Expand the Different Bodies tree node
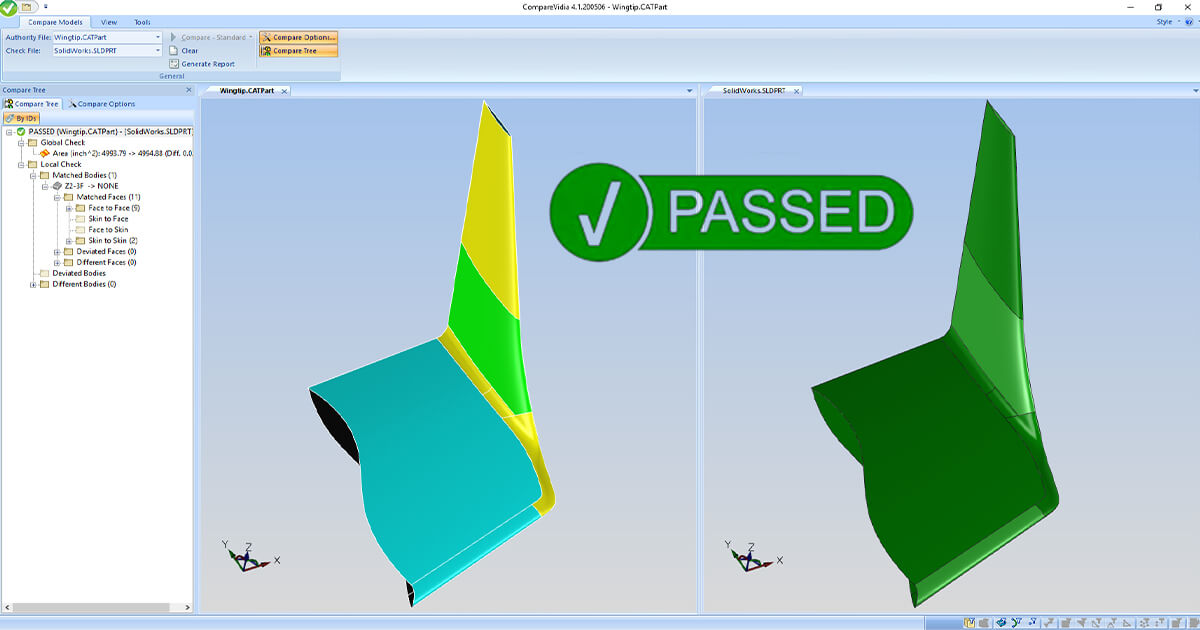1200x630 pixels. 33,284
